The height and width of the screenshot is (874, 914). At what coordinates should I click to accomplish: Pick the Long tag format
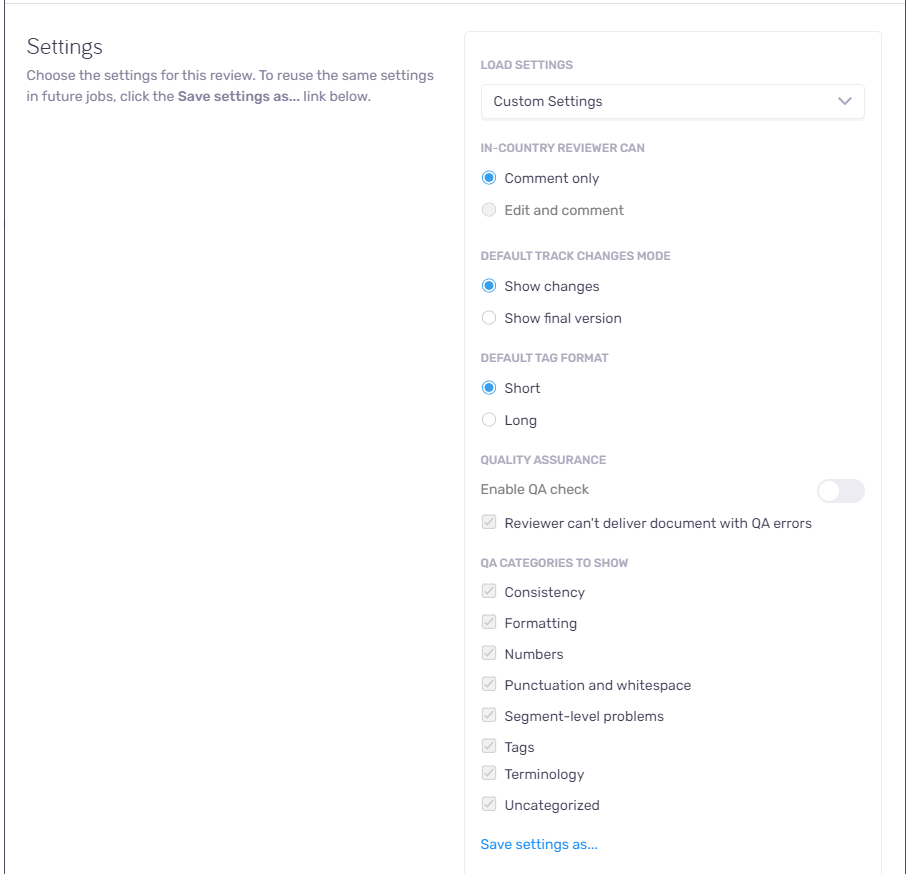(x=489, y=420)
